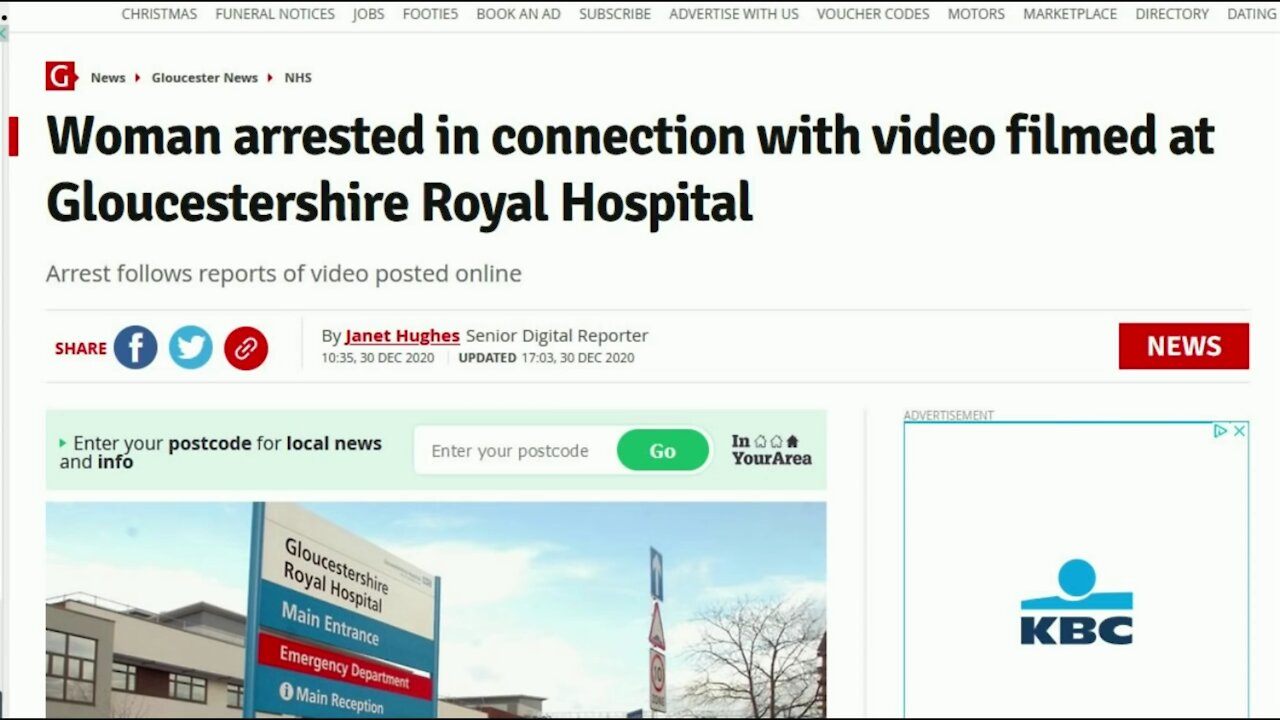Go to News breadcrumb link
Image resolution: width=1280 pixels, height=720 pixels.
(x=108, y=77)
